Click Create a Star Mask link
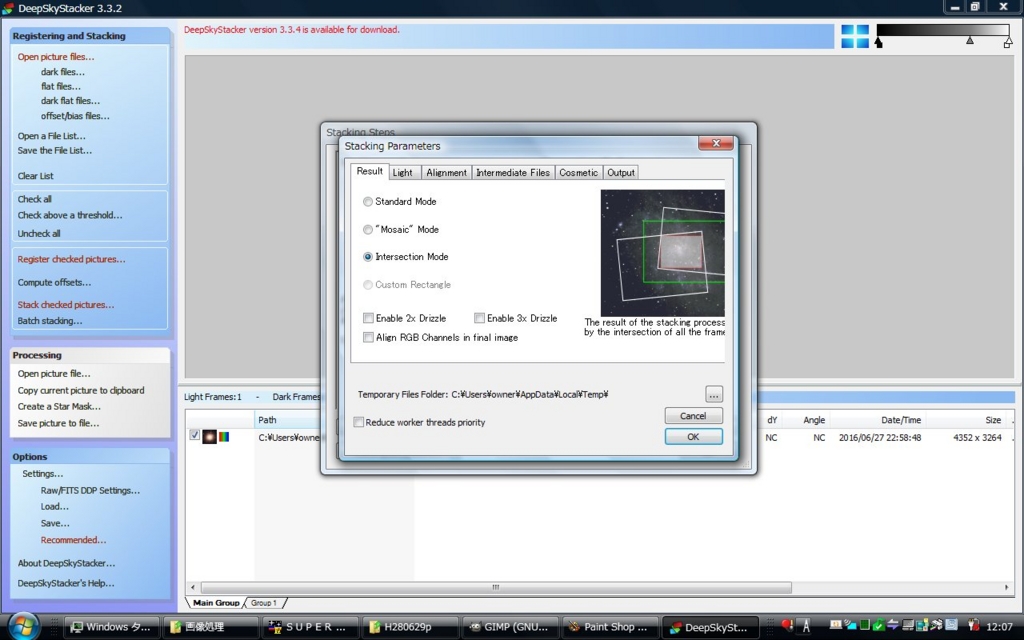This screenshot has height=640, width=1024. coord(59,406)
